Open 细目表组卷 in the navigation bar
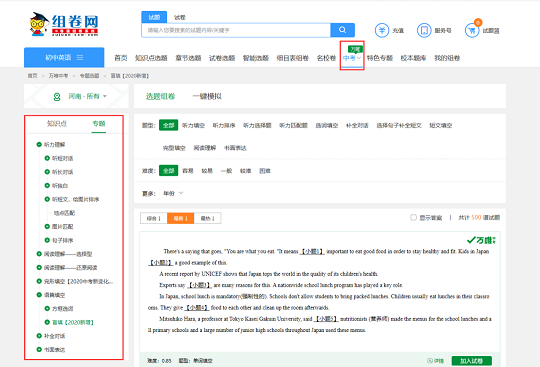This screenshot has height=367, width=540. 292,58
